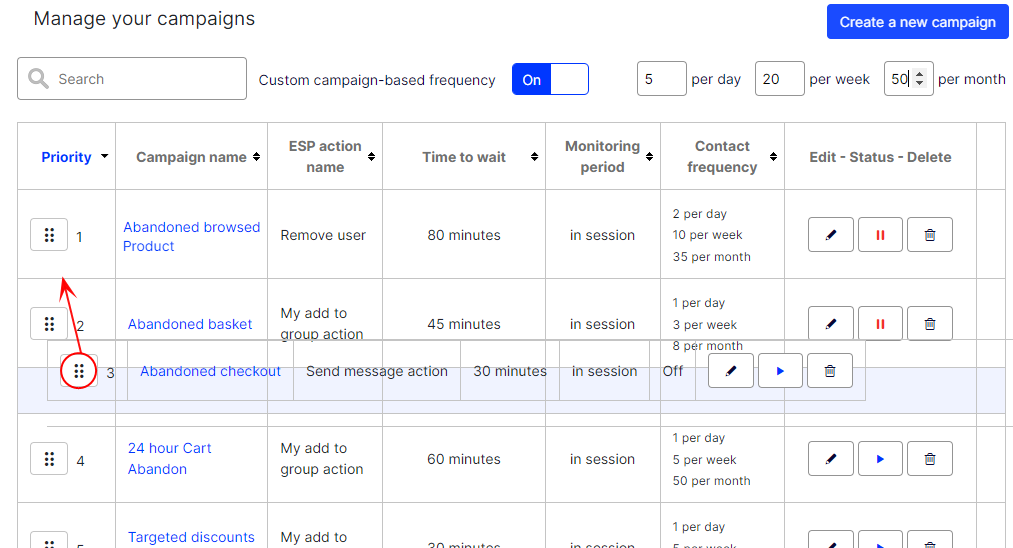Edit the Abandoned browsed Product campaign
This screenshot has width=1013, height=548.
pyautogui.click(x=831, y=235)
